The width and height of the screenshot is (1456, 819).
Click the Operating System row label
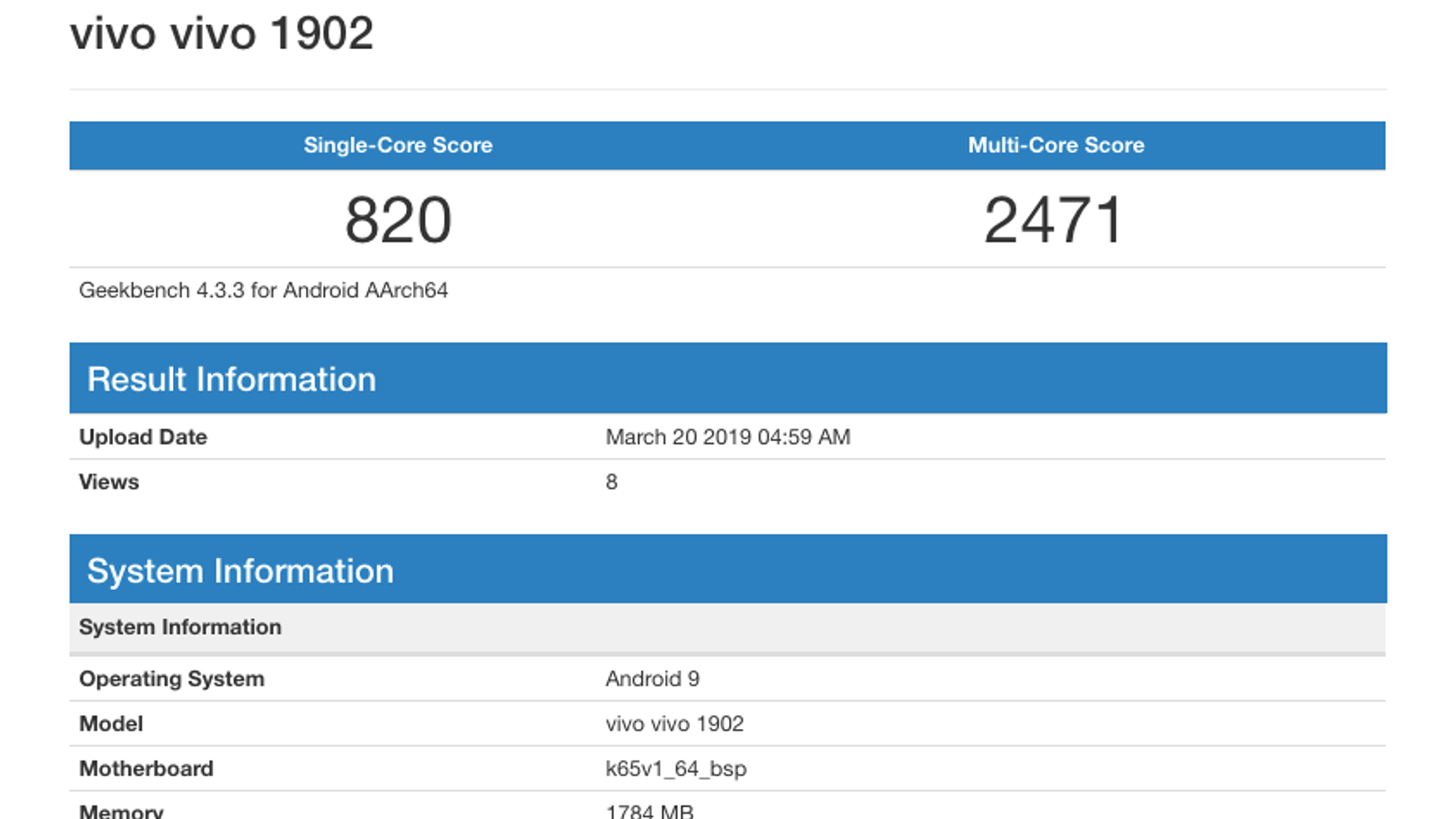tap(171, 679)
